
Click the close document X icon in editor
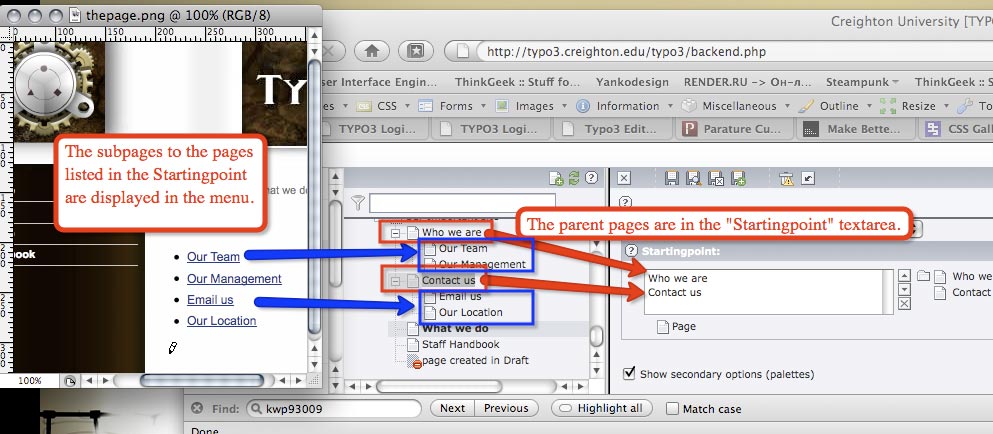[624, 178]
